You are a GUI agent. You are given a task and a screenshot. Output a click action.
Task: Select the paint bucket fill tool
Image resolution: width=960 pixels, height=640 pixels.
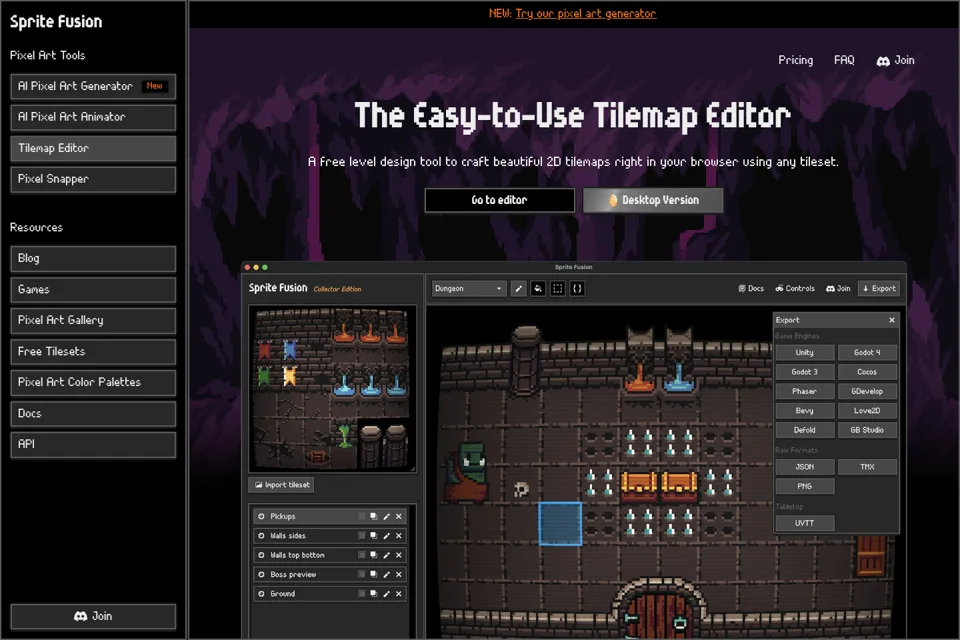point(538,288)
